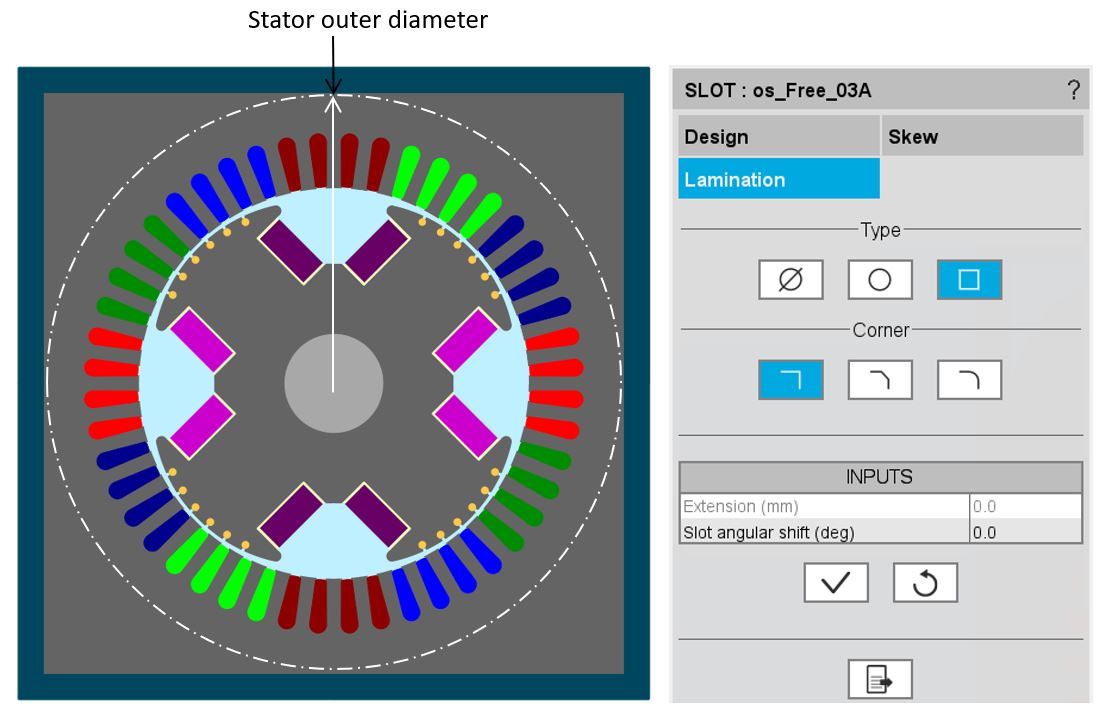
Task: Click the INPUTS table header
Action: tap(880, 477)
